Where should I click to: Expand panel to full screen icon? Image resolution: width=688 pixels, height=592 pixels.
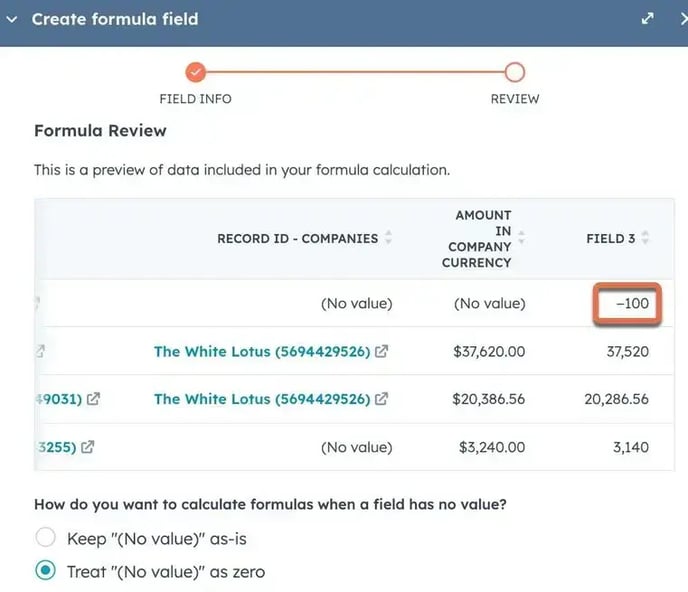tap(648, 18)
